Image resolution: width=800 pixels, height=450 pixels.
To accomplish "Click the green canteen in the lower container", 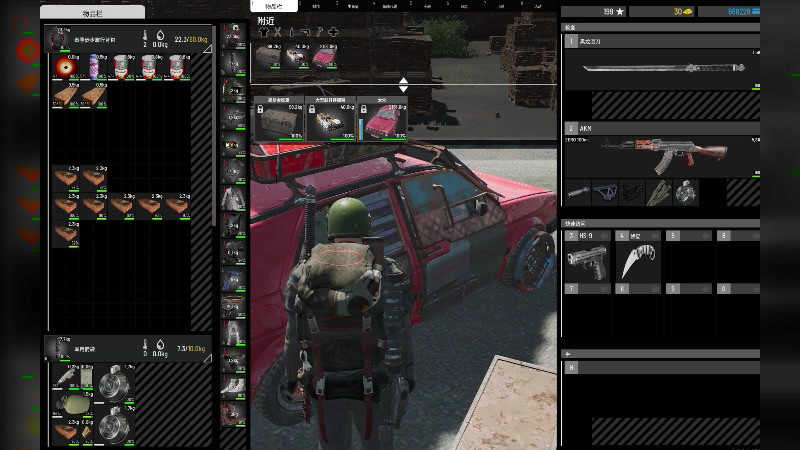I will pos(72,404).
